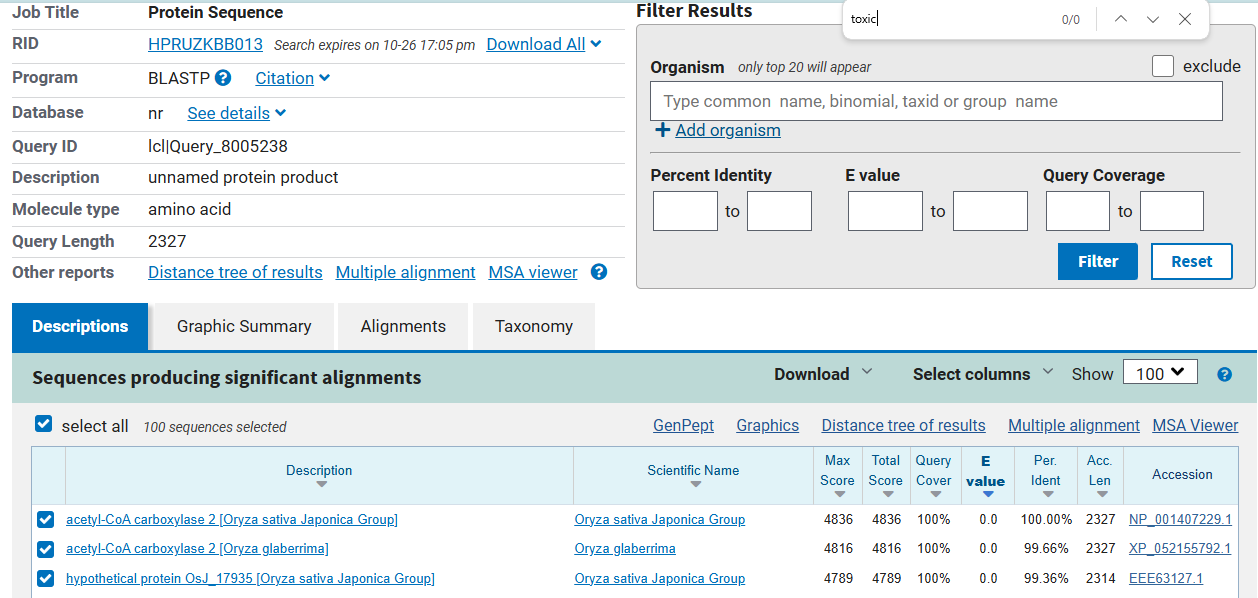Open accession link NP_001407229.1

click(x=1180, y=519)
